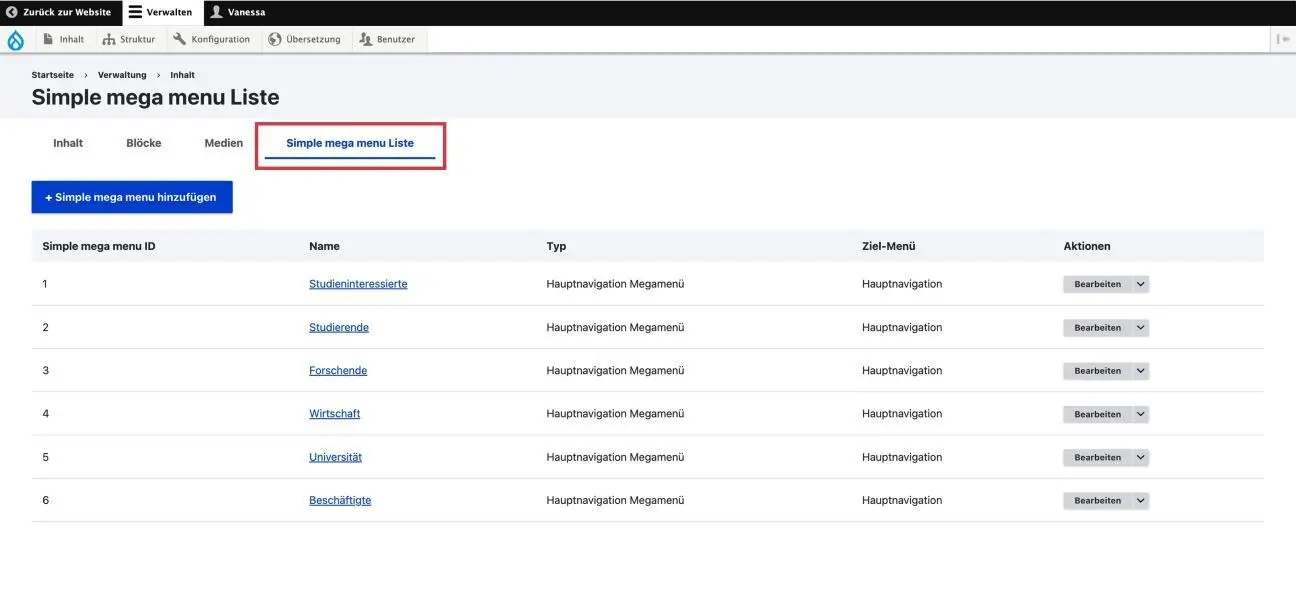Open Struktur via its hierarchy icon
1296x592 pixels.
(108, 39)
